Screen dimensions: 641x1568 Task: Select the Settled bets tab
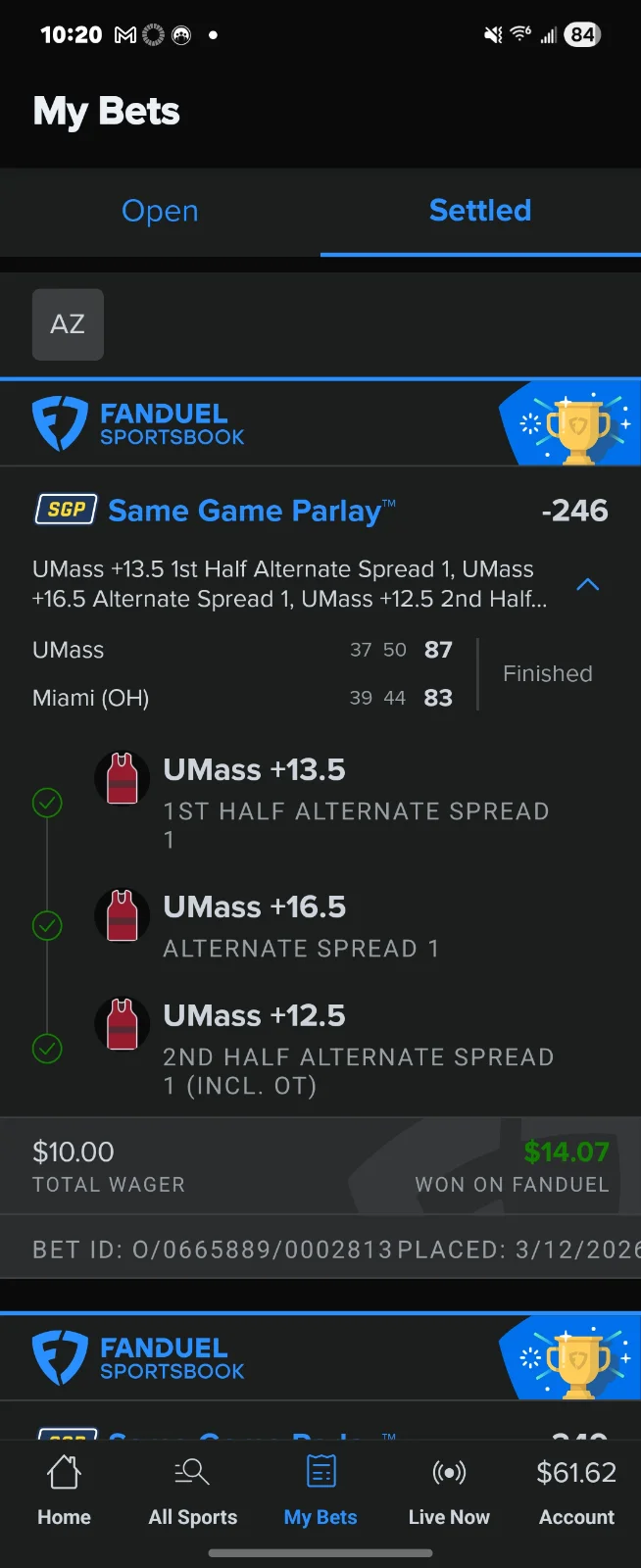[x=479, y=211]
